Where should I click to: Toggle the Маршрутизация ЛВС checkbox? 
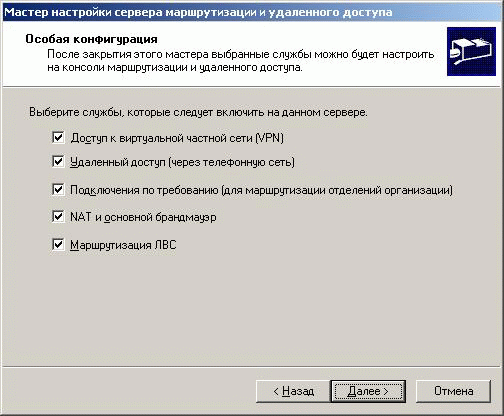point(58,245)
